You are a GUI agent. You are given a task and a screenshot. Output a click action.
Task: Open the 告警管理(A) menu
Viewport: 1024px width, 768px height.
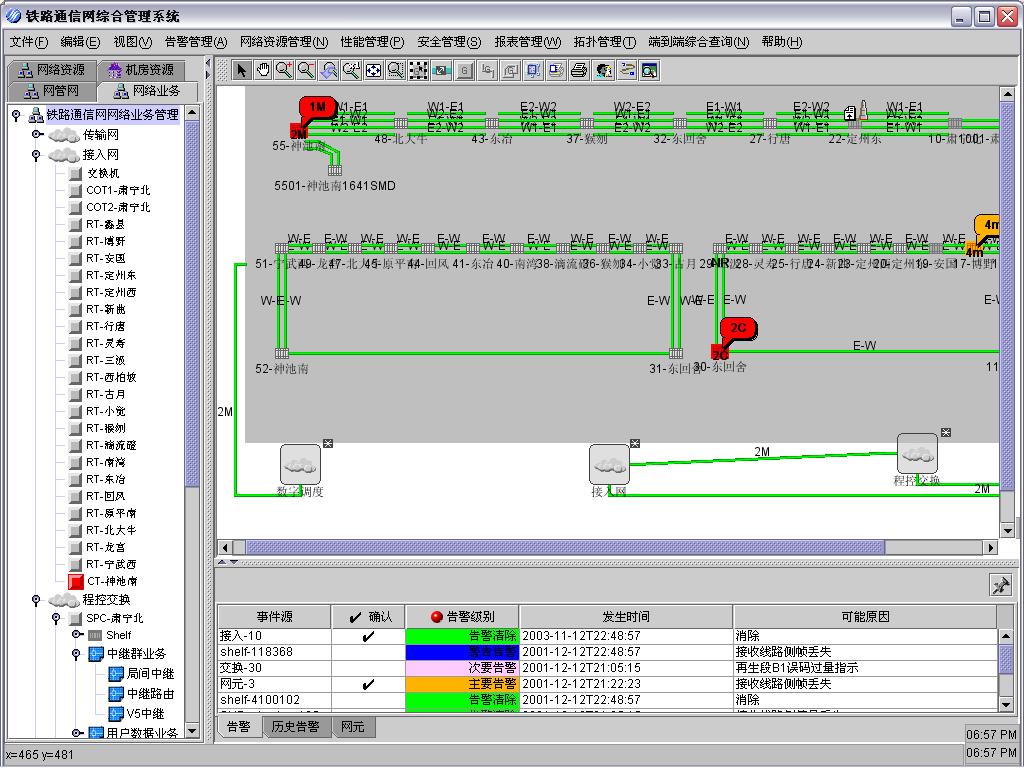[x=196, y=42]
